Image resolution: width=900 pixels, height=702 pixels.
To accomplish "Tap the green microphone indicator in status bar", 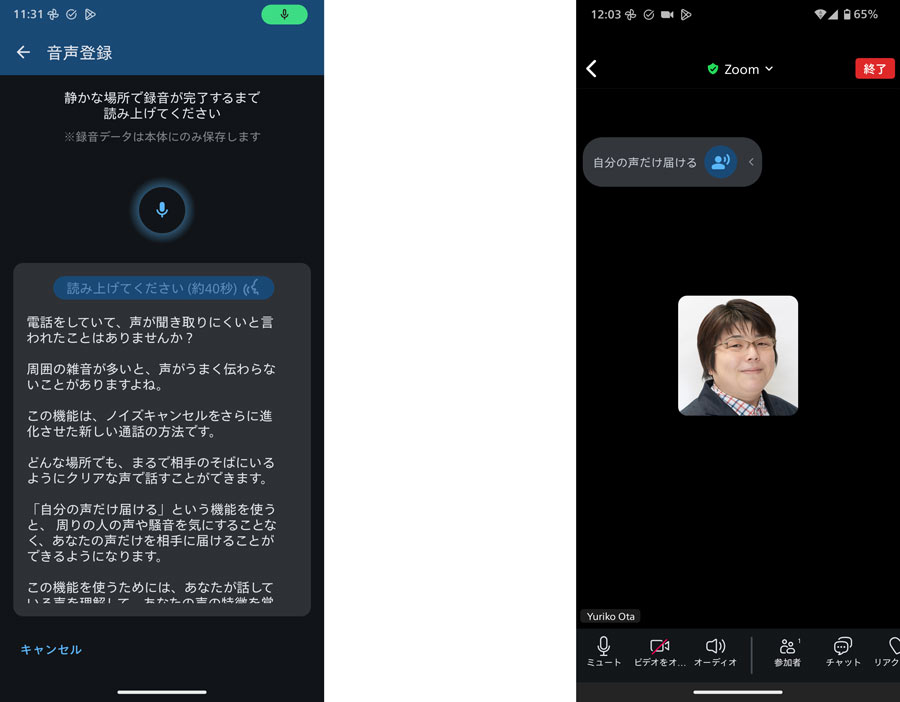I will click(x=284, y=15).
